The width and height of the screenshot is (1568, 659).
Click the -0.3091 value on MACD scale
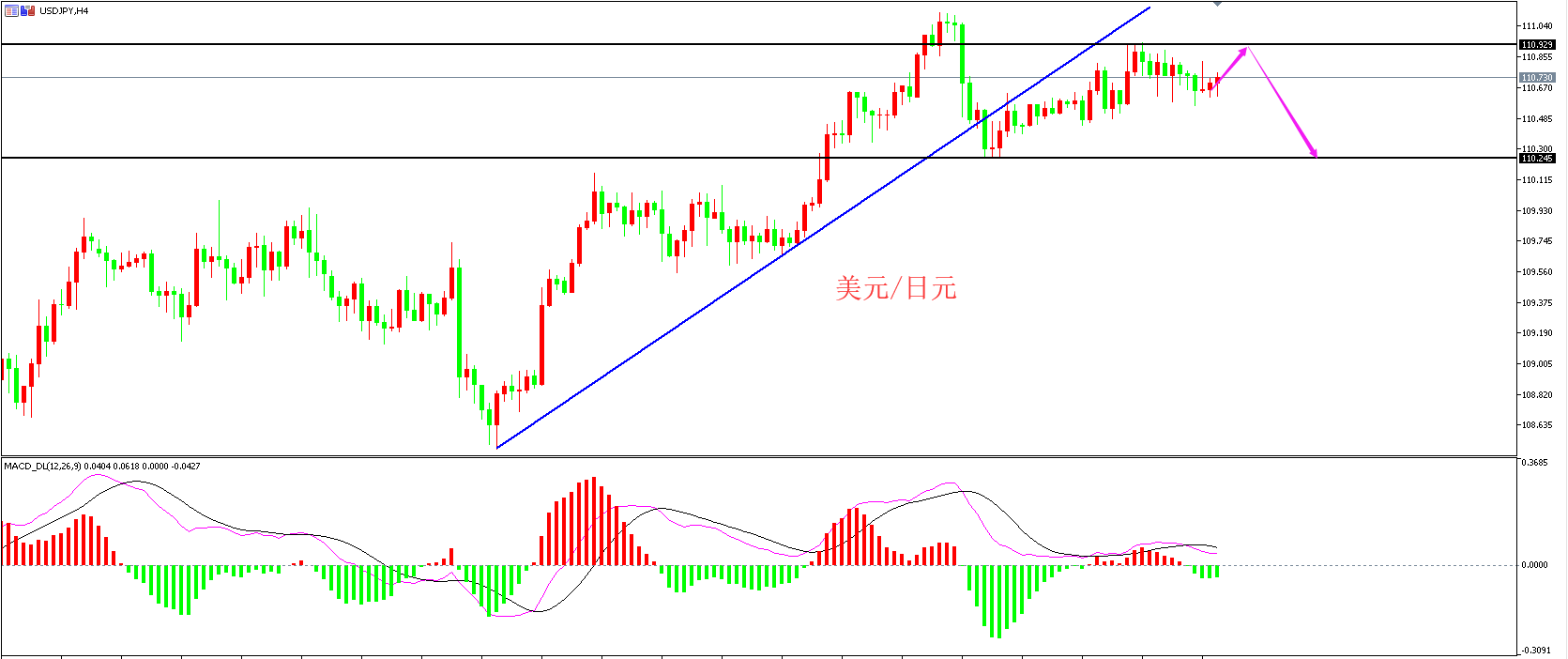(1535, 651)
